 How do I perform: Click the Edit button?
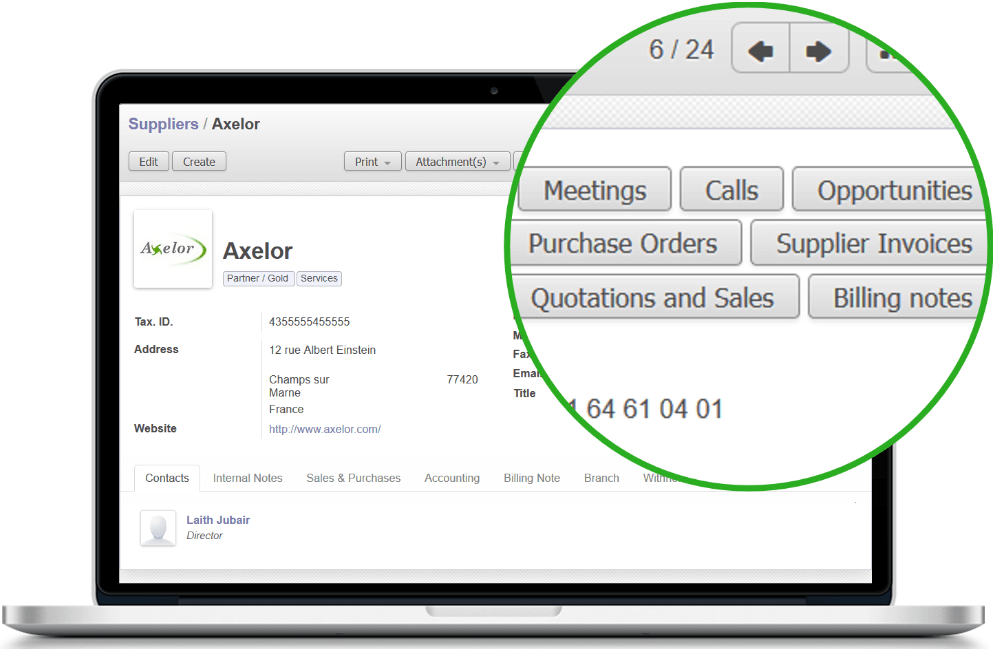click(148, 162)
